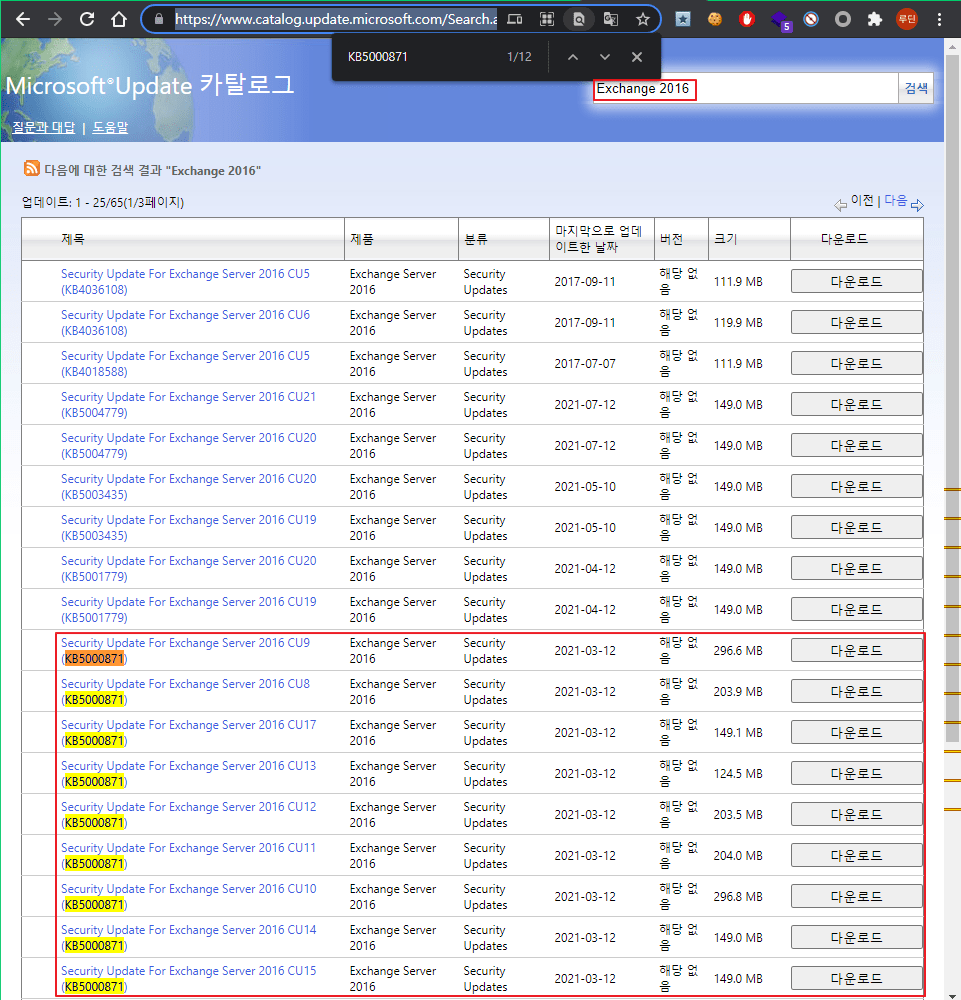The width and height of the screenshot is (961, 1000).
Task: Open browser home page icon
Action: pos(119,19)
